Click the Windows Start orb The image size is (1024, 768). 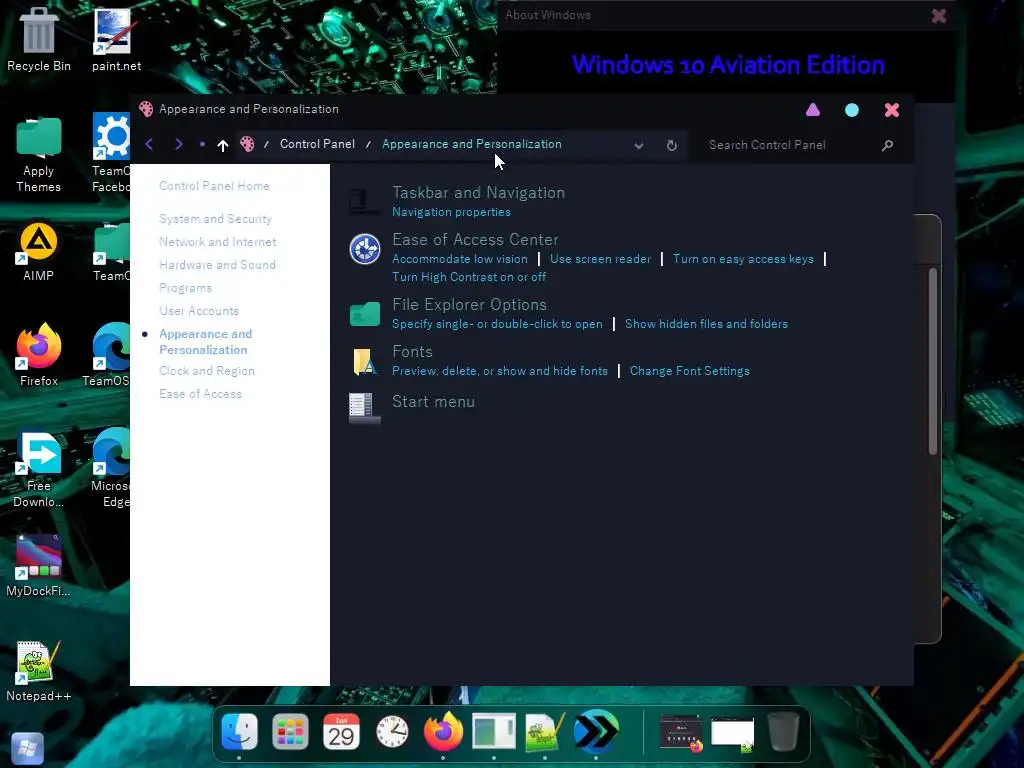[27, 748]
